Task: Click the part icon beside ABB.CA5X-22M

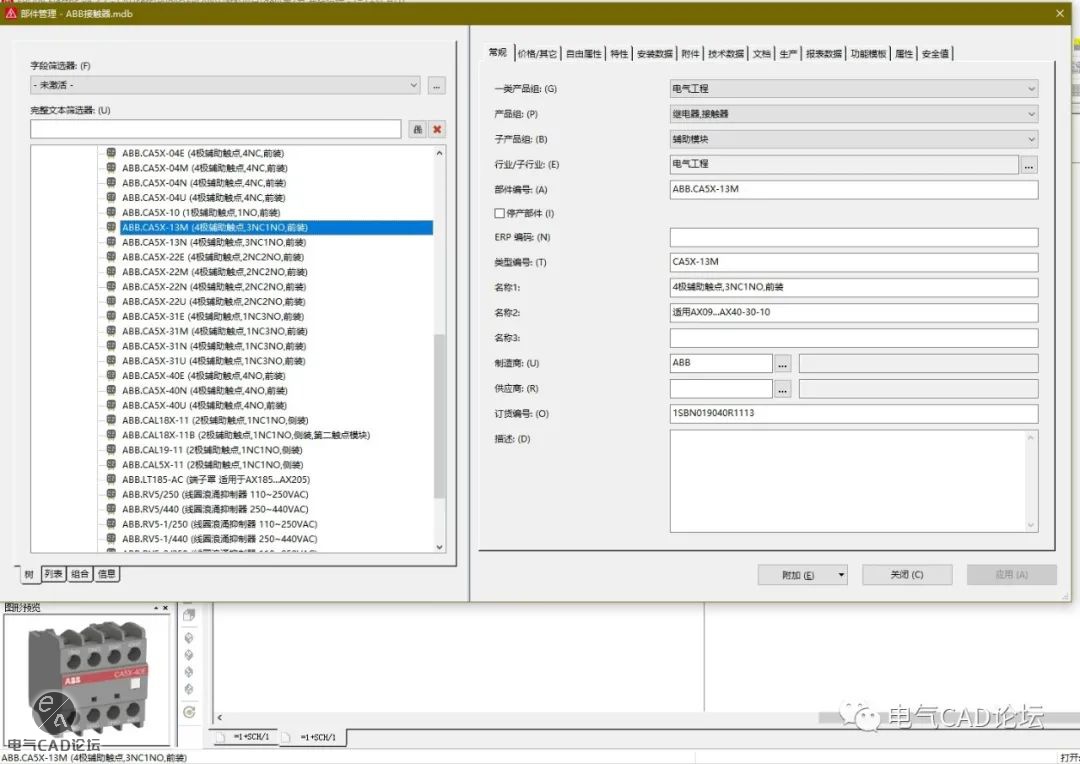Action: 111,271
